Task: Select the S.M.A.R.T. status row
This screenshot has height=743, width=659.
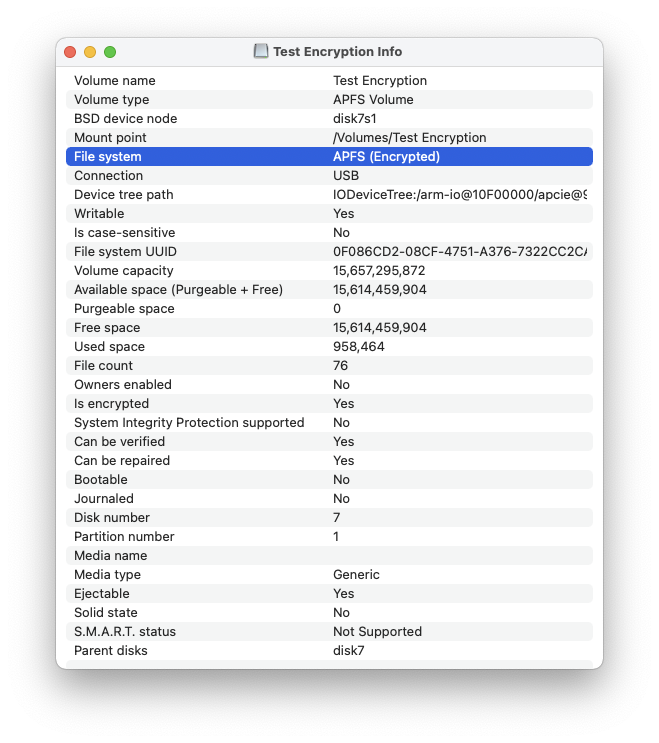Action: pos(329,632)
